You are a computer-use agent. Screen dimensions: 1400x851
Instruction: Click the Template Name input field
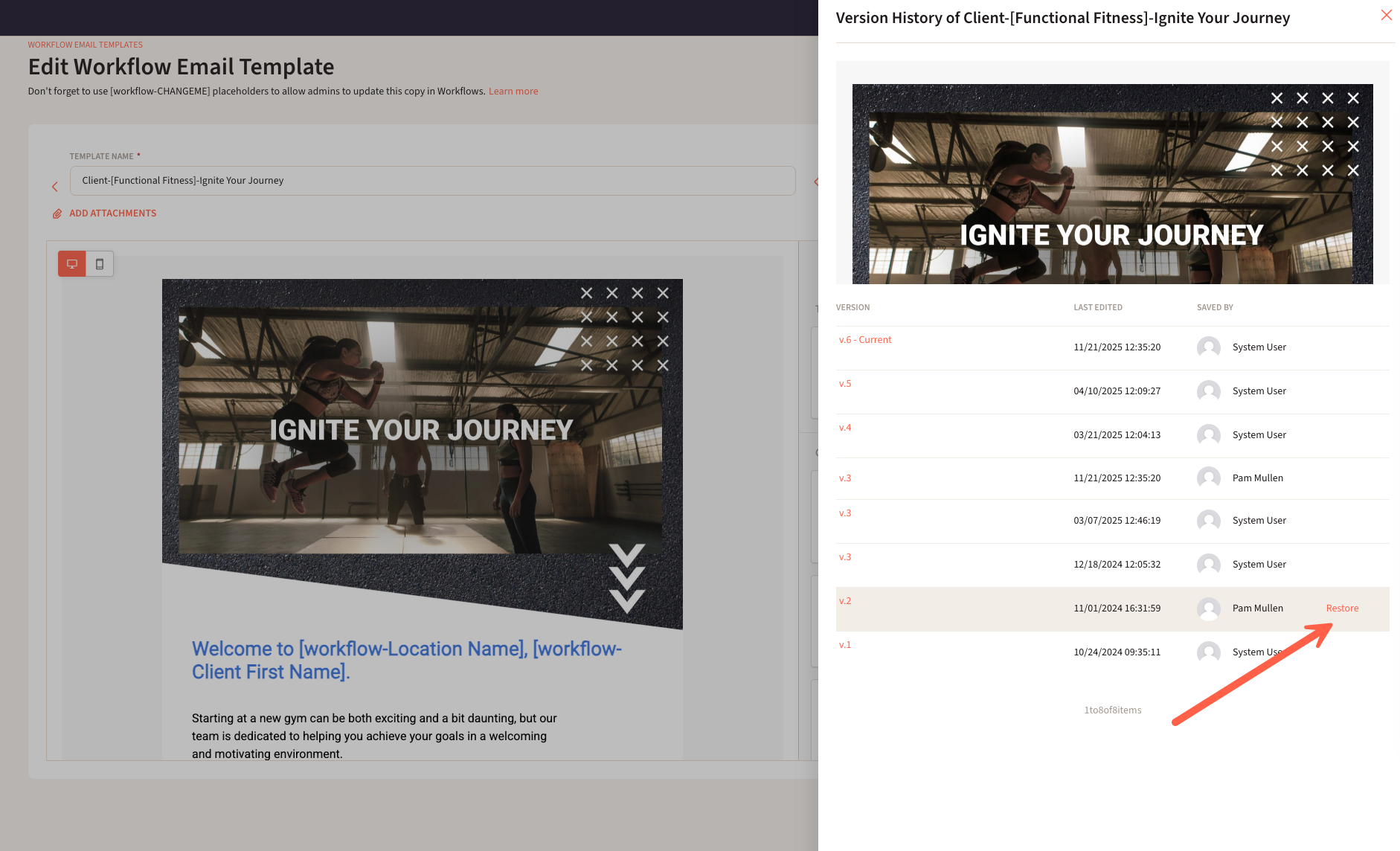432,181
